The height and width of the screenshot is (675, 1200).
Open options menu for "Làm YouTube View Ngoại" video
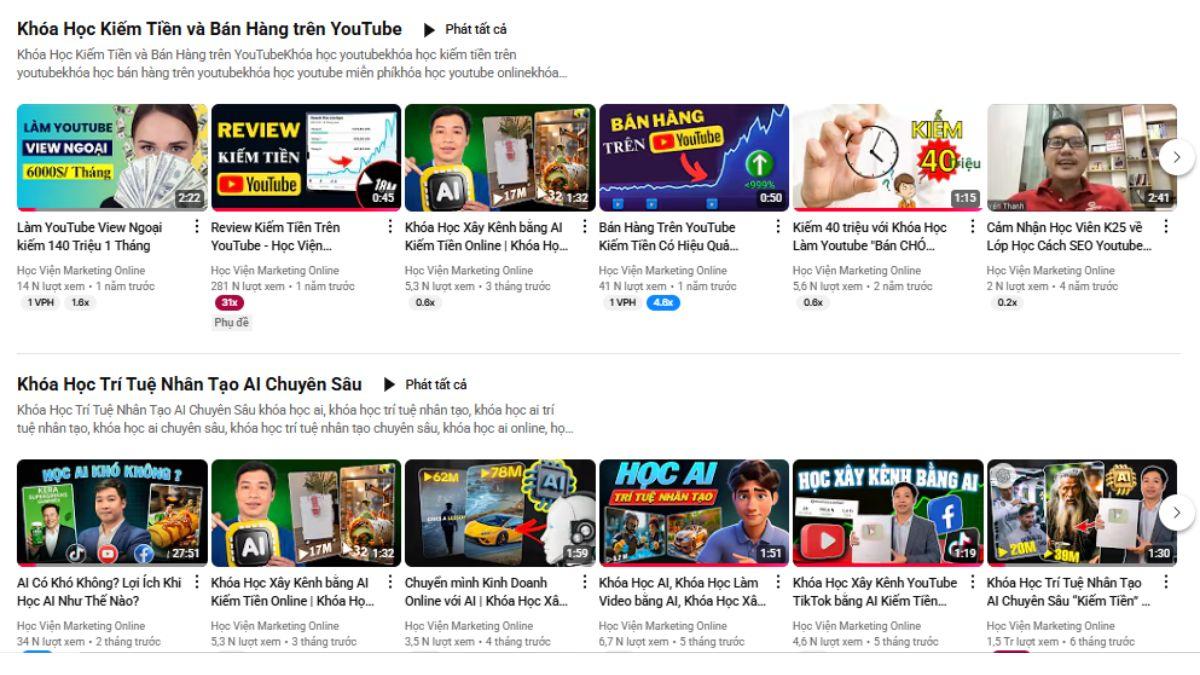coord(196,227)
